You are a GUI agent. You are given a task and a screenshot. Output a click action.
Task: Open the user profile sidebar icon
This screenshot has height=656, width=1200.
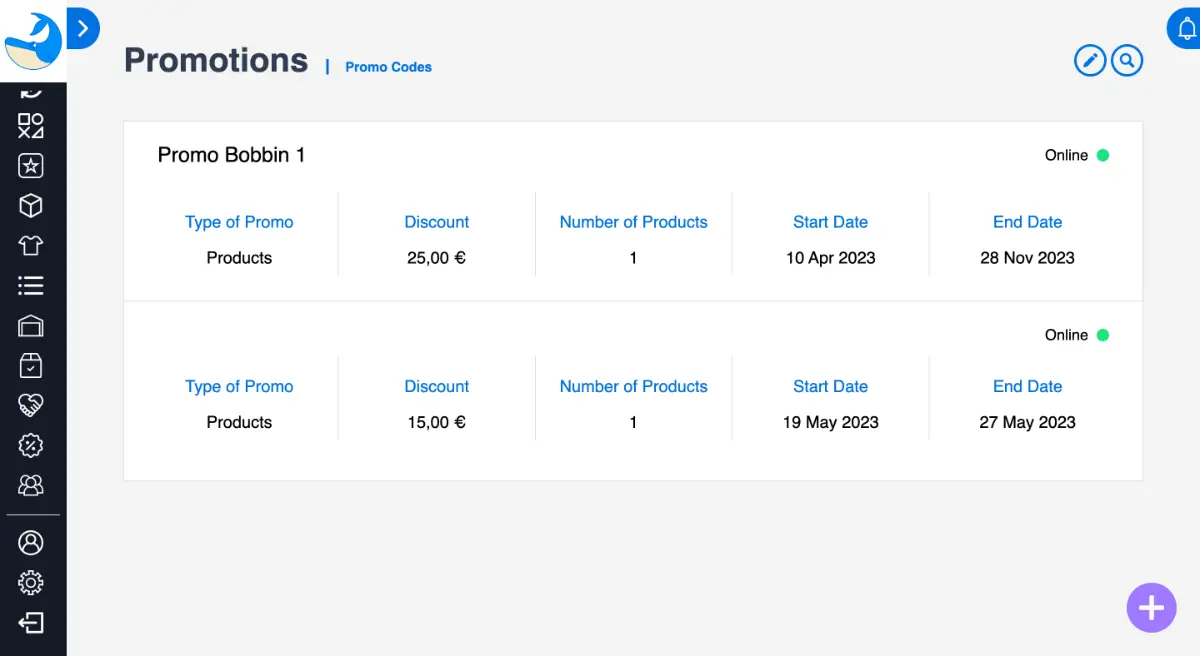(x=31, y=543)
